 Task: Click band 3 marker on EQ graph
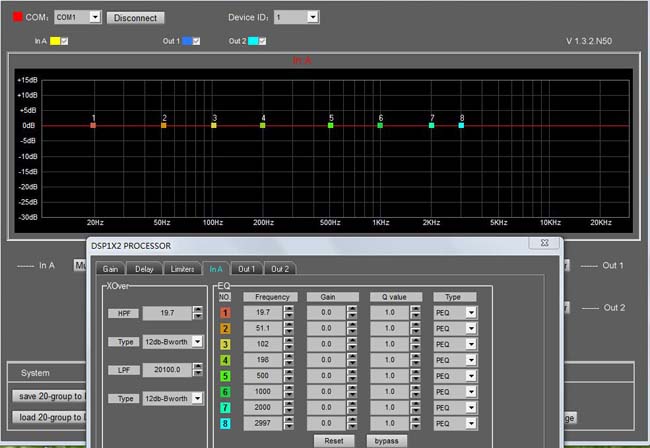tap(214, 126)
